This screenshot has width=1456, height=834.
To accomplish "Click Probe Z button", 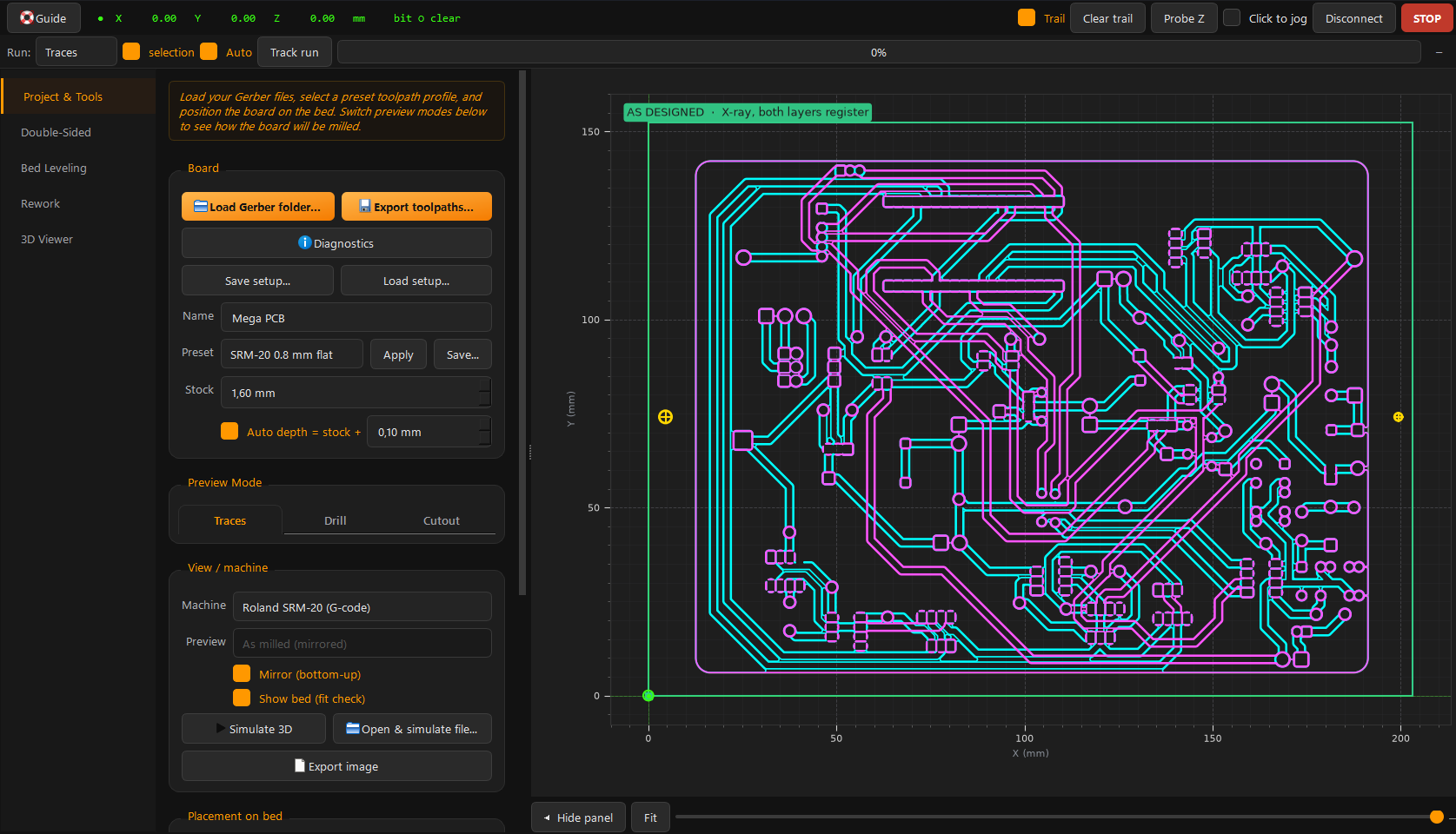I will click(1184, 18).
